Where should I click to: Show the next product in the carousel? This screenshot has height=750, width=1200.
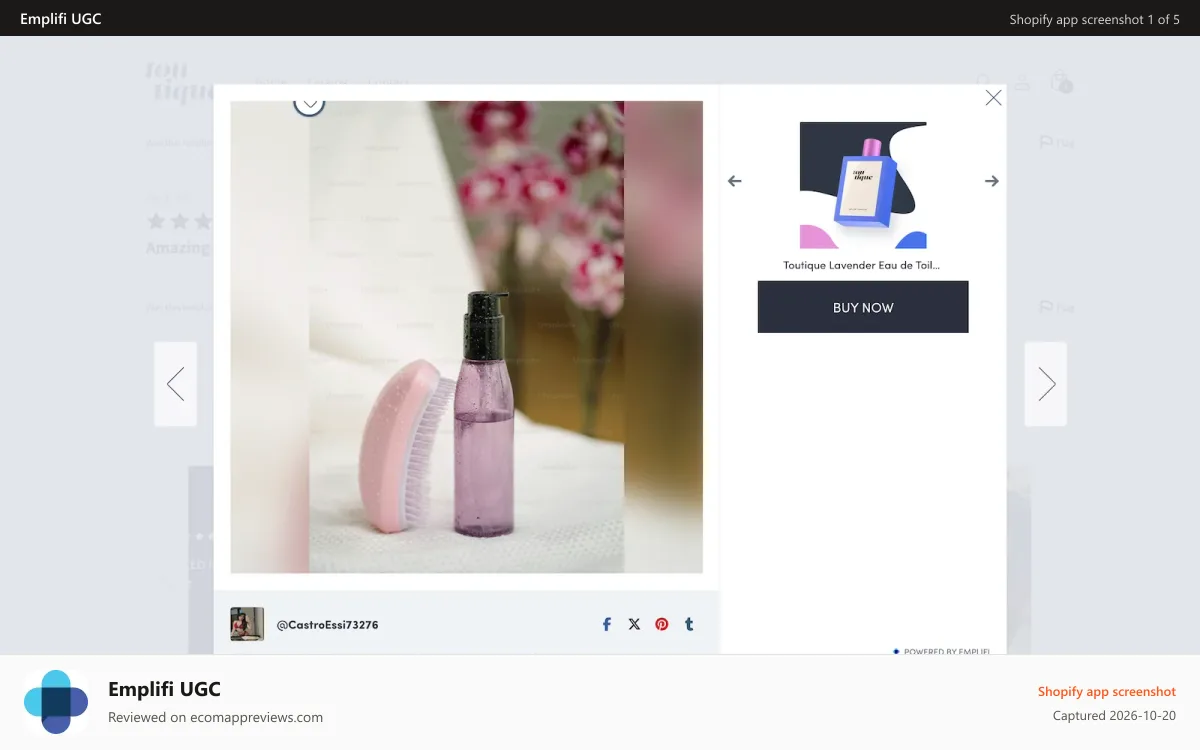[991, 181]
